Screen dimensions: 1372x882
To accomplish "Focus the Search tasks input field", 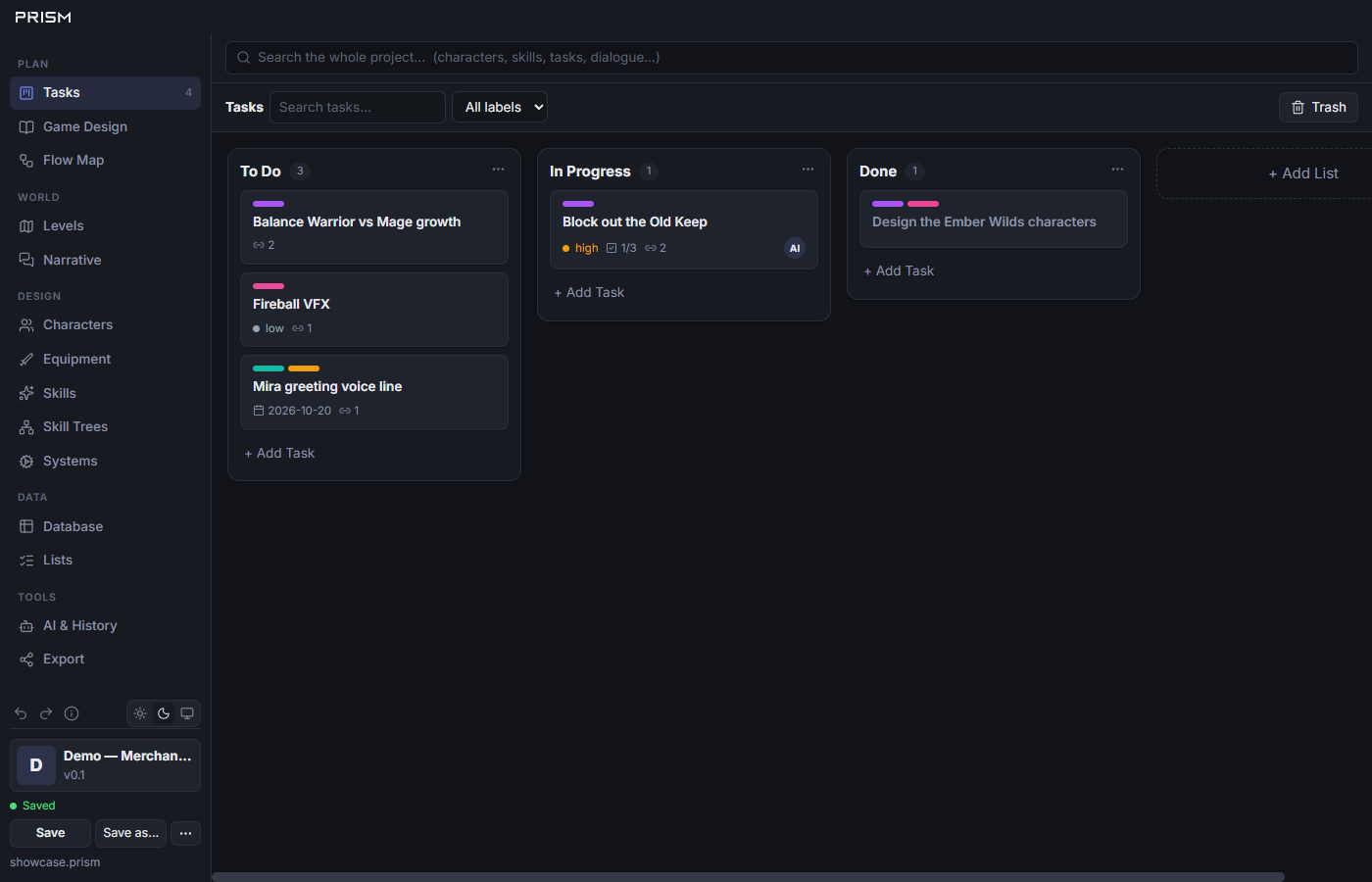I will 358,107.
